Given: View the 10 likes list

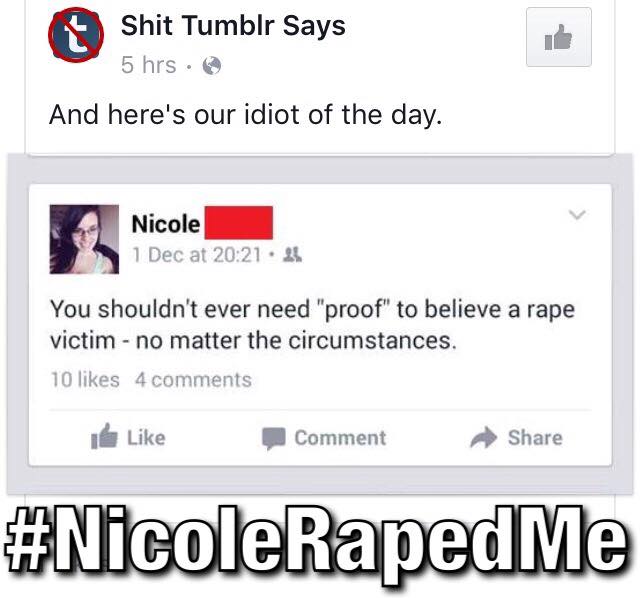Looking at the screenshot, I should pos(85,380).
